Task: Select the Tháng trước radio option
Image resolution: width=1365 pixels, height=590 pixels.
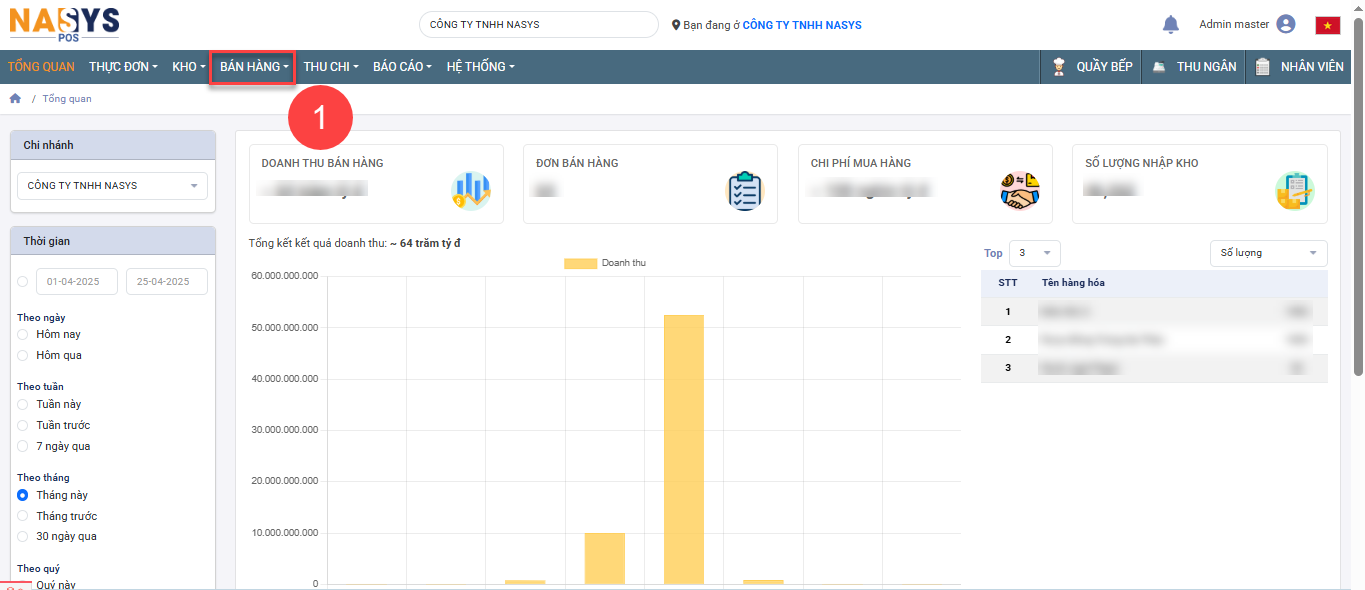Action: point(23,516)
